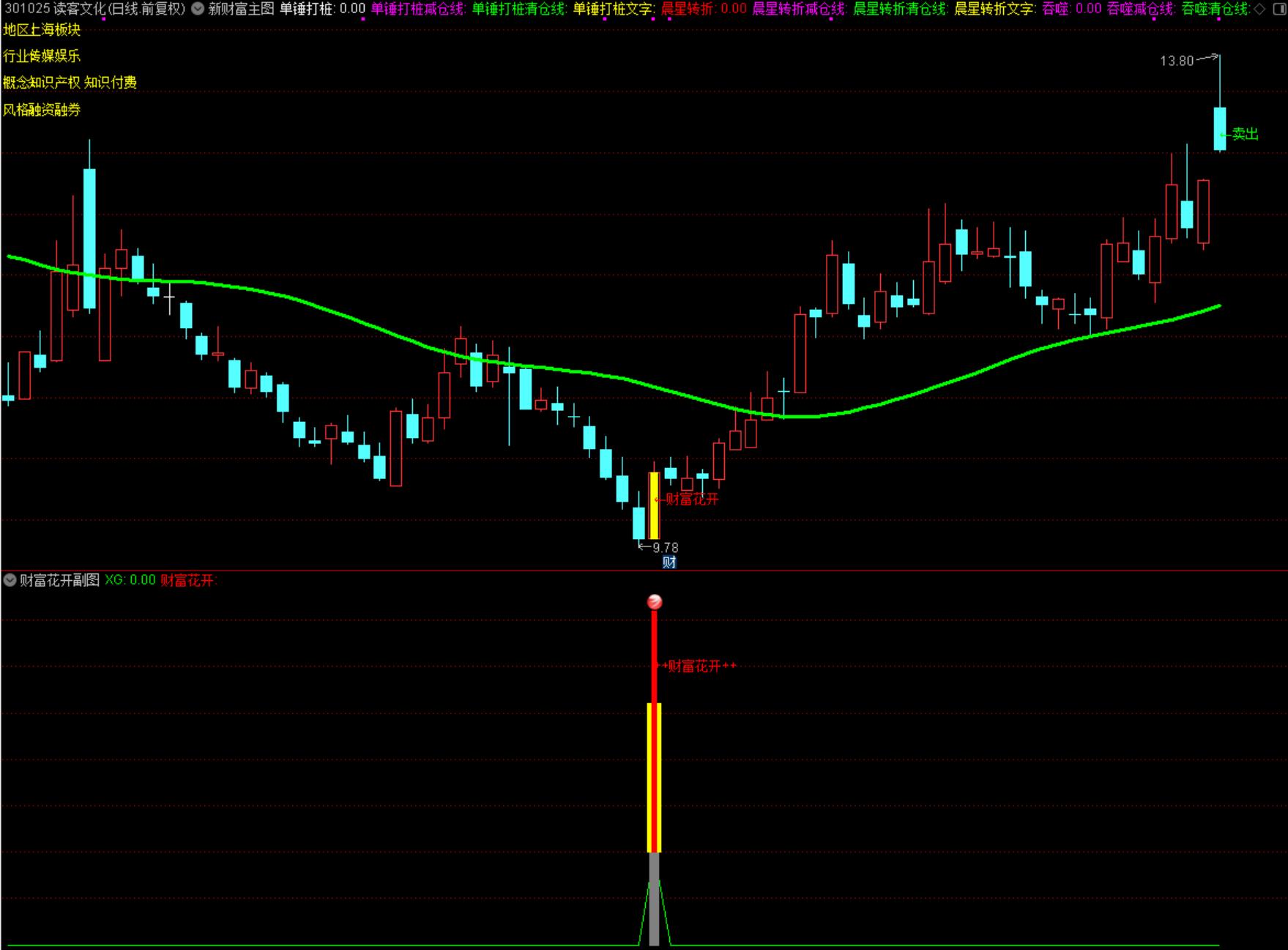Click the 单锤打桩文字 label
The height and width of the screenshot is (950, 1288).
[x=612, y=9]
